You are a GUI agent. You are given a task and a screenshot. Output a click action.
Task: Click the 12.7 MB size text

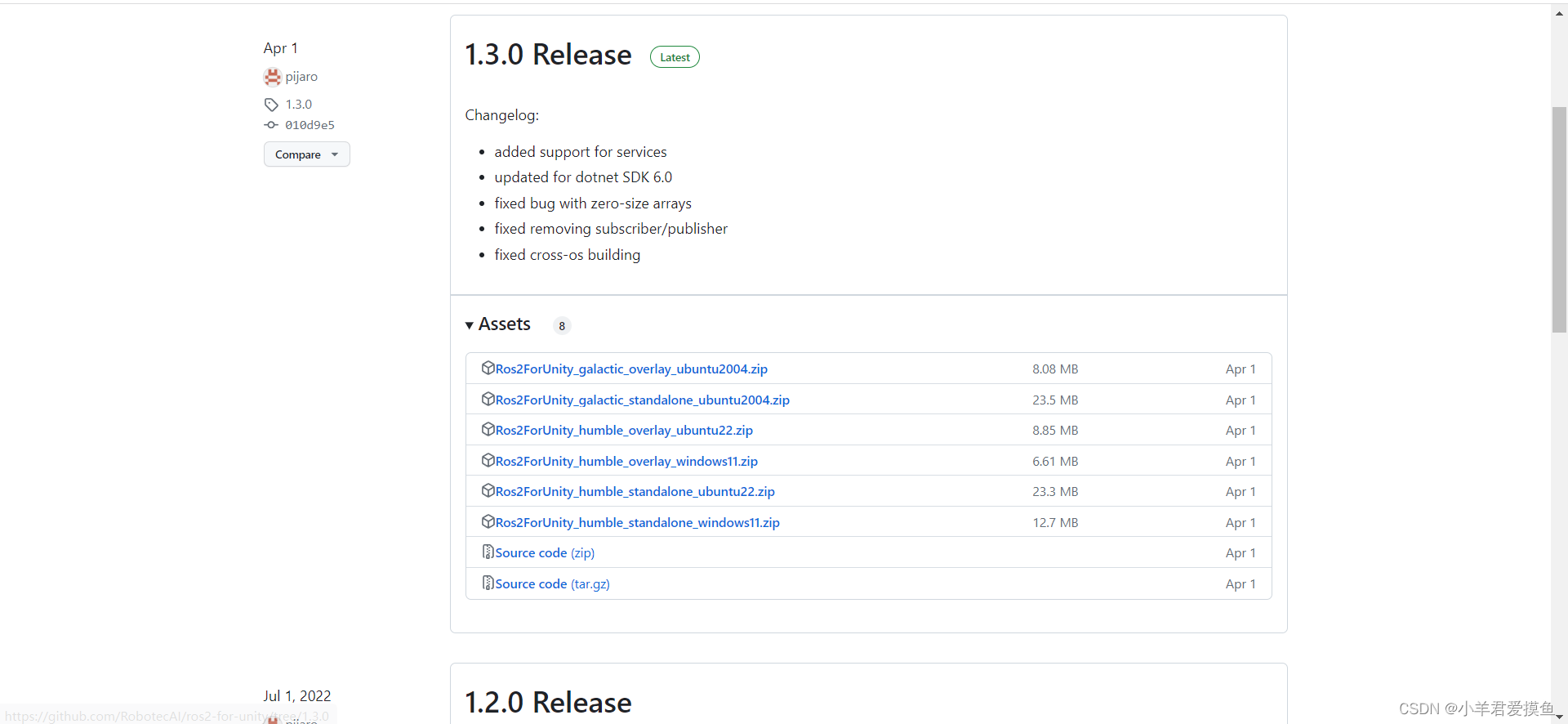pos(1055,523)
